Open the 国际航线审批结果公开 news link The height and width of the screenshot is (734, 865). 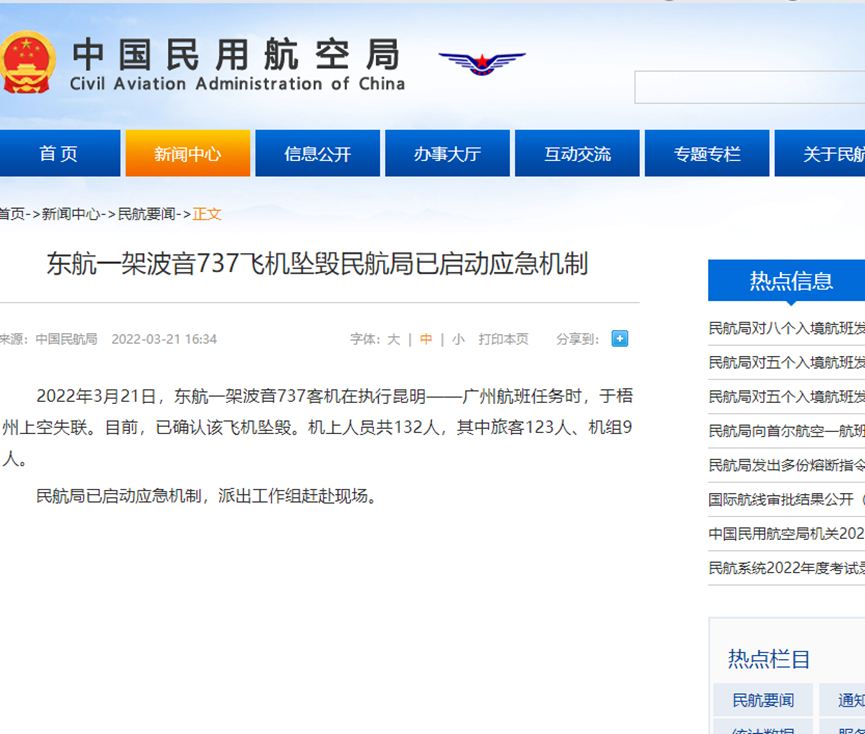tap(786, 499)
